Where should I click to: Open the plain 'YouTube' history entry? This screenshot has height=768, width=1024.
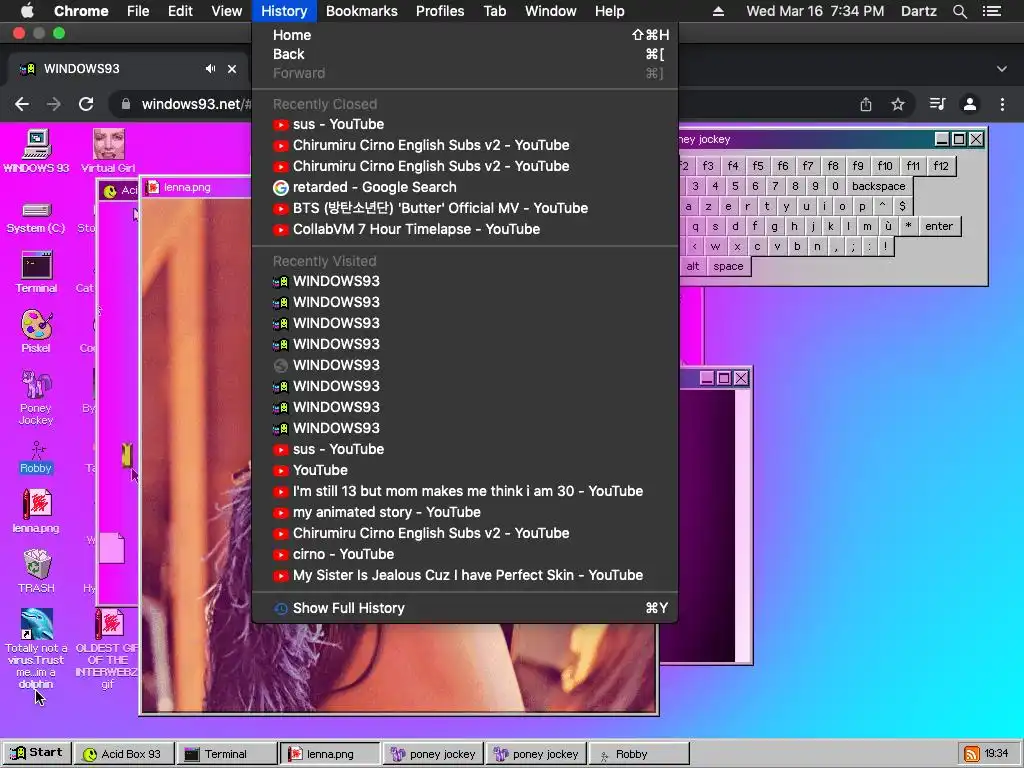tap(465, 470)
